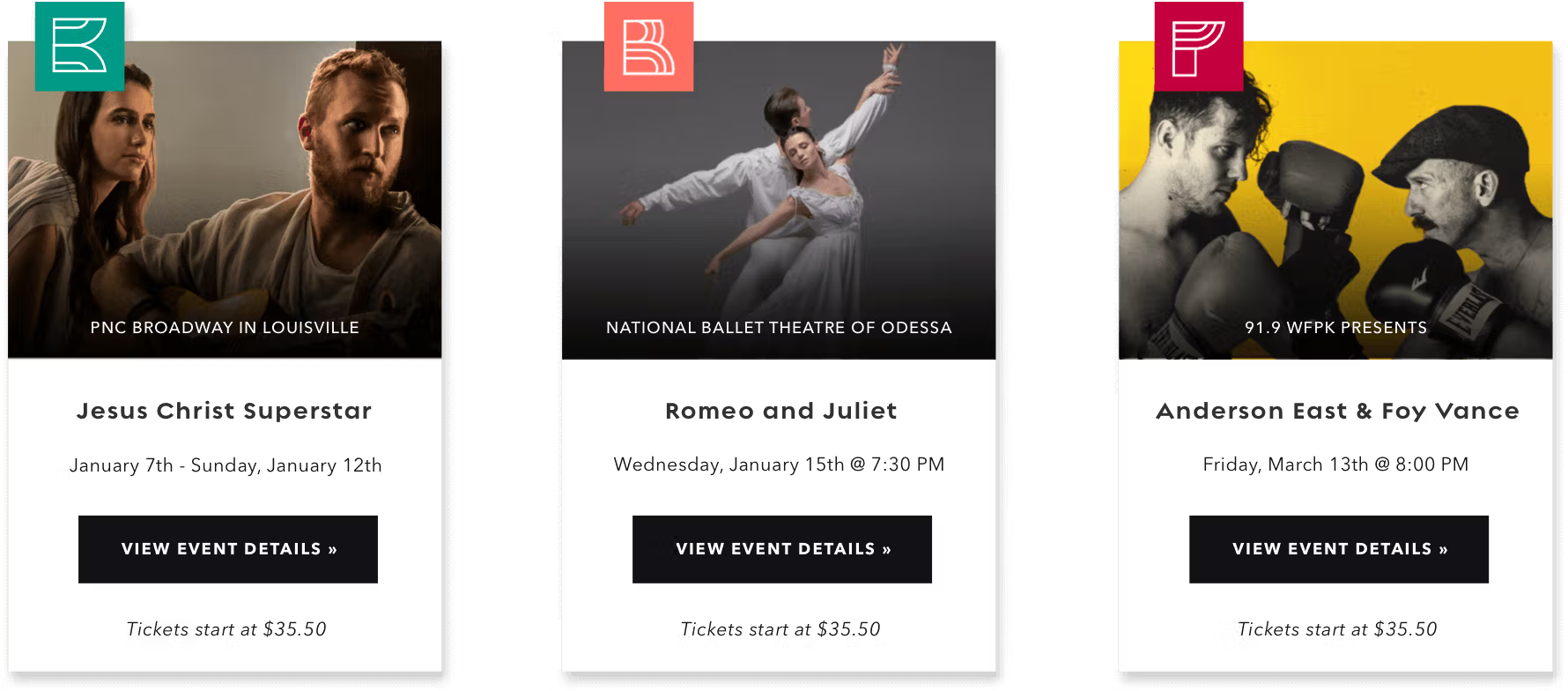This screenshot has width=1568, height=691.
Task: Click the PNC Broadway in Louisville label
Action: [x=225, y=327]
